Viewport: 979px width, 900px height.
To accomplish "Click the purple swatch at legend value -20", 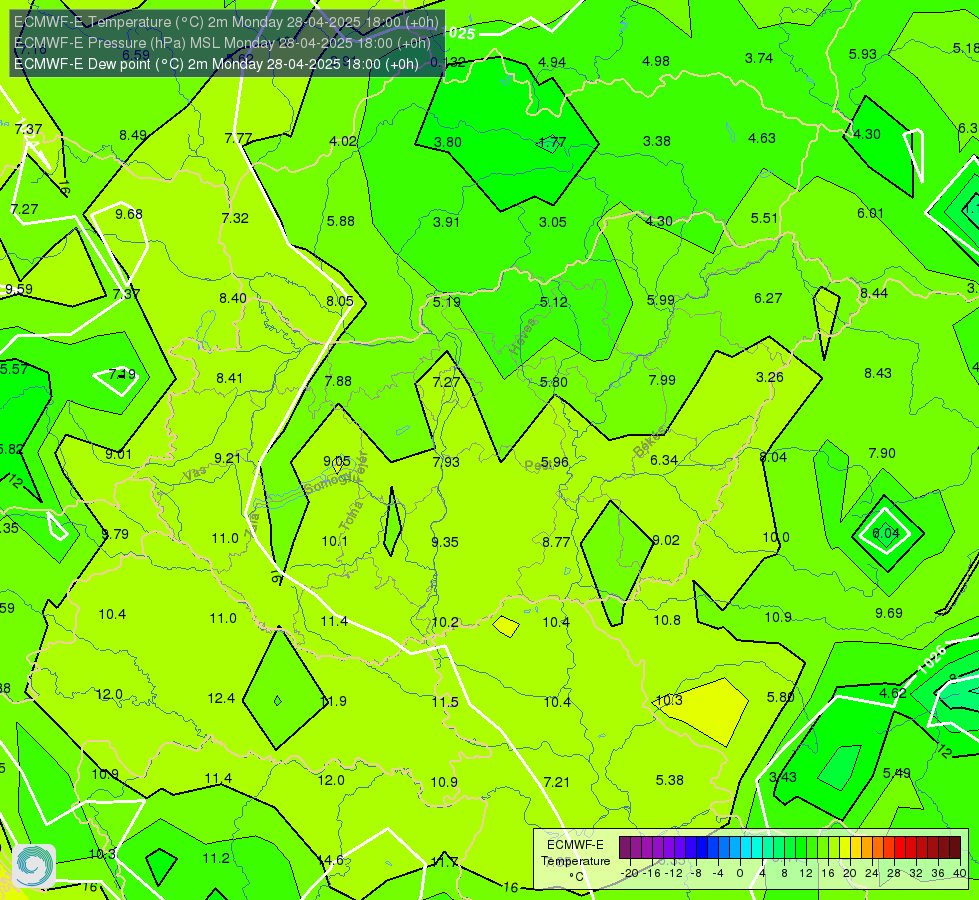I will 625,848.
